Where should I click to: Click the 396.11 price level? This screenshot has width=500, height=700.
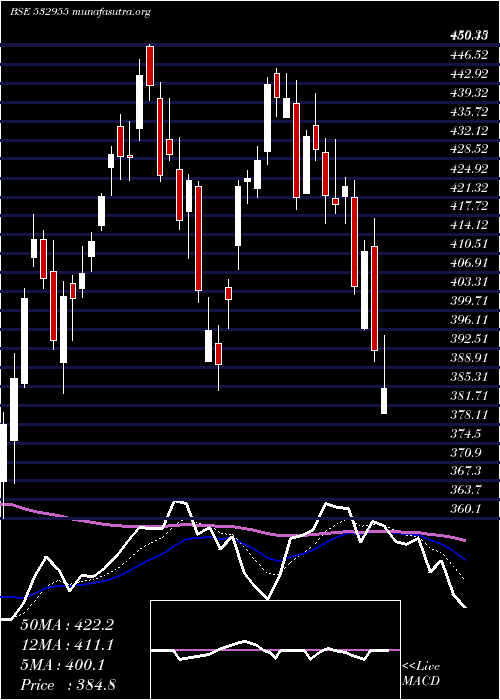[x=469, y=319]
